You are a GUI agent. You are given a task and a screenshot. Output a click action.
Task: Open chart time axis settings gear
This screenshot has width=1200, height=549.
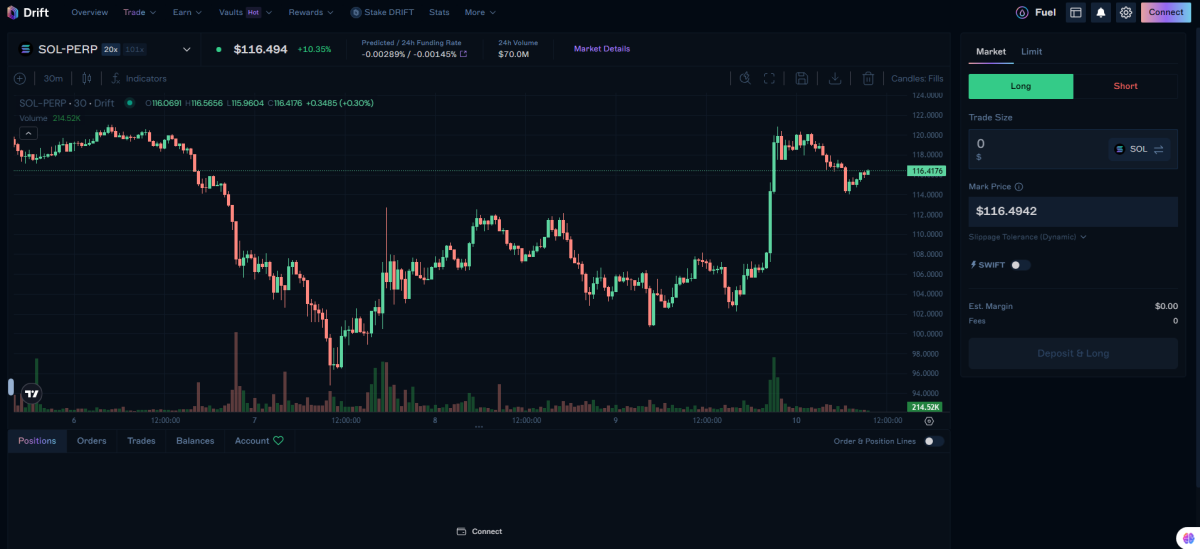coord(929,421)
